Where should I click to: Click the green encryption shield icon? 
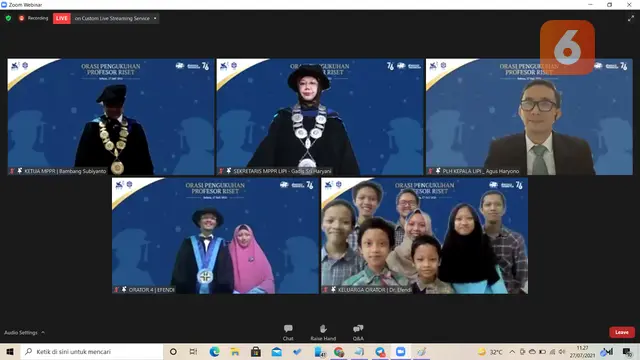8,18
